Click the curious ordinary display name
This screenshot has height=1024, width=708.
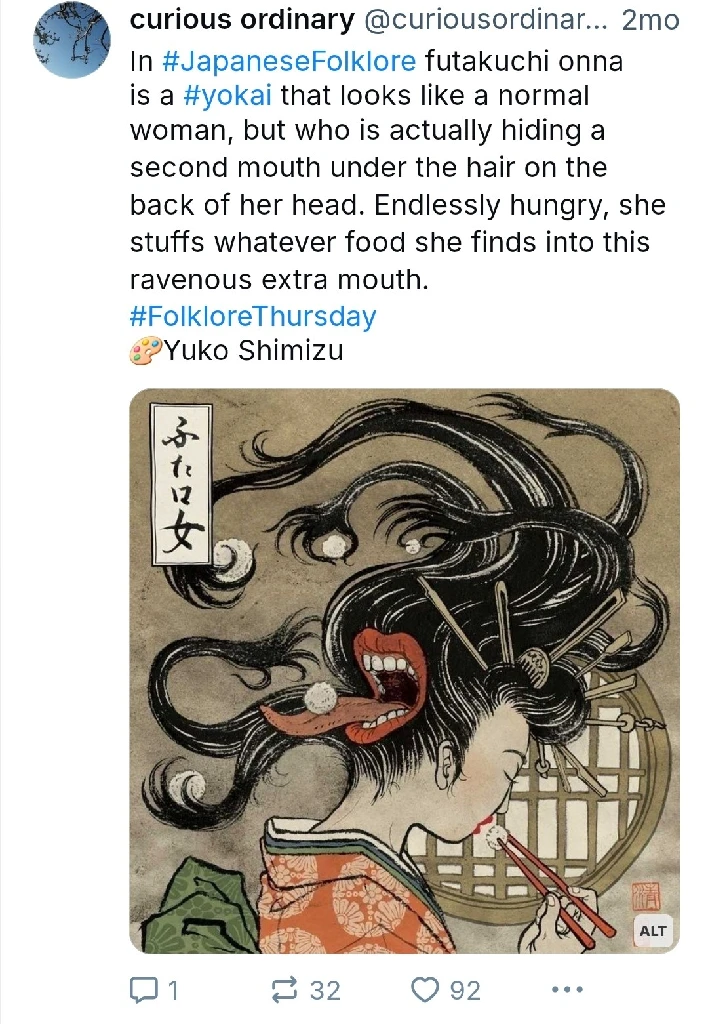pyautogui.click(x=242, y=20)
